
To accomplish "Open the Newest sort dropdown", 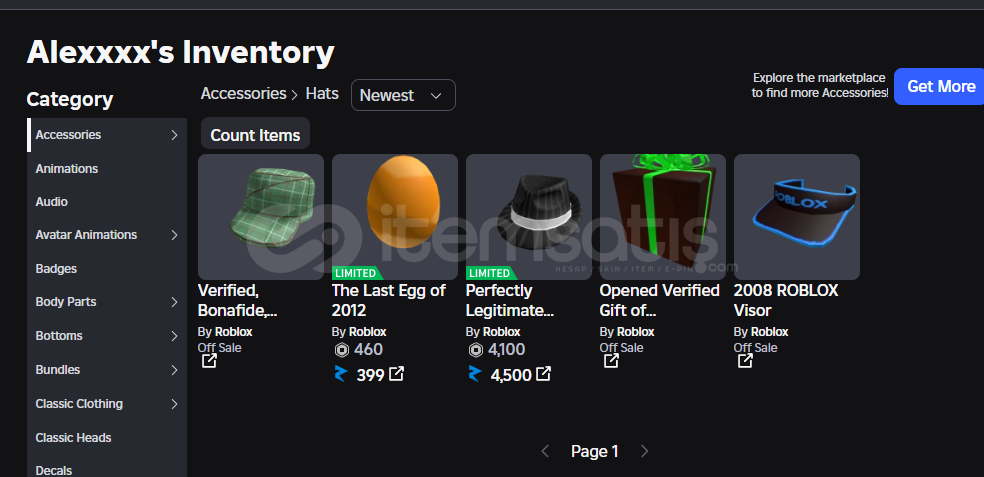I will (x=403, y=95).
